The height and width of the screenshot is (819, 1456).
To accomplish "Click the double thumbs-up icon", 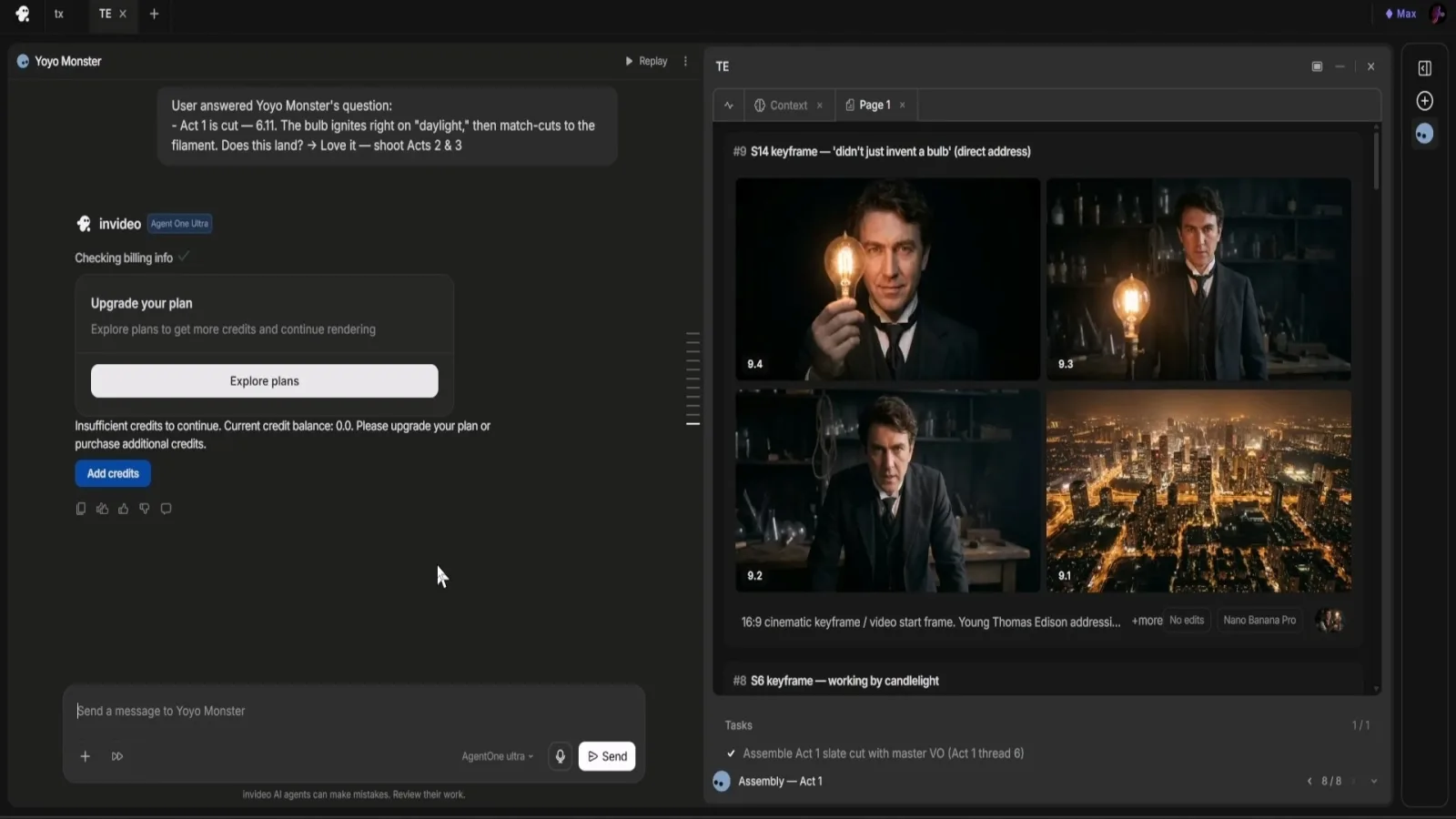I will [x=102, y=509].
